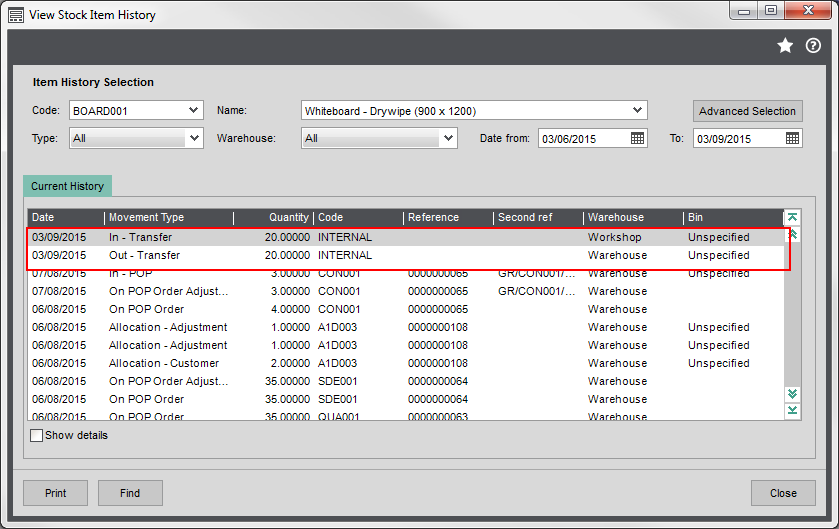Click the favourites star icon
This screenshot has height=529, width=839.
tap(785, 46)
